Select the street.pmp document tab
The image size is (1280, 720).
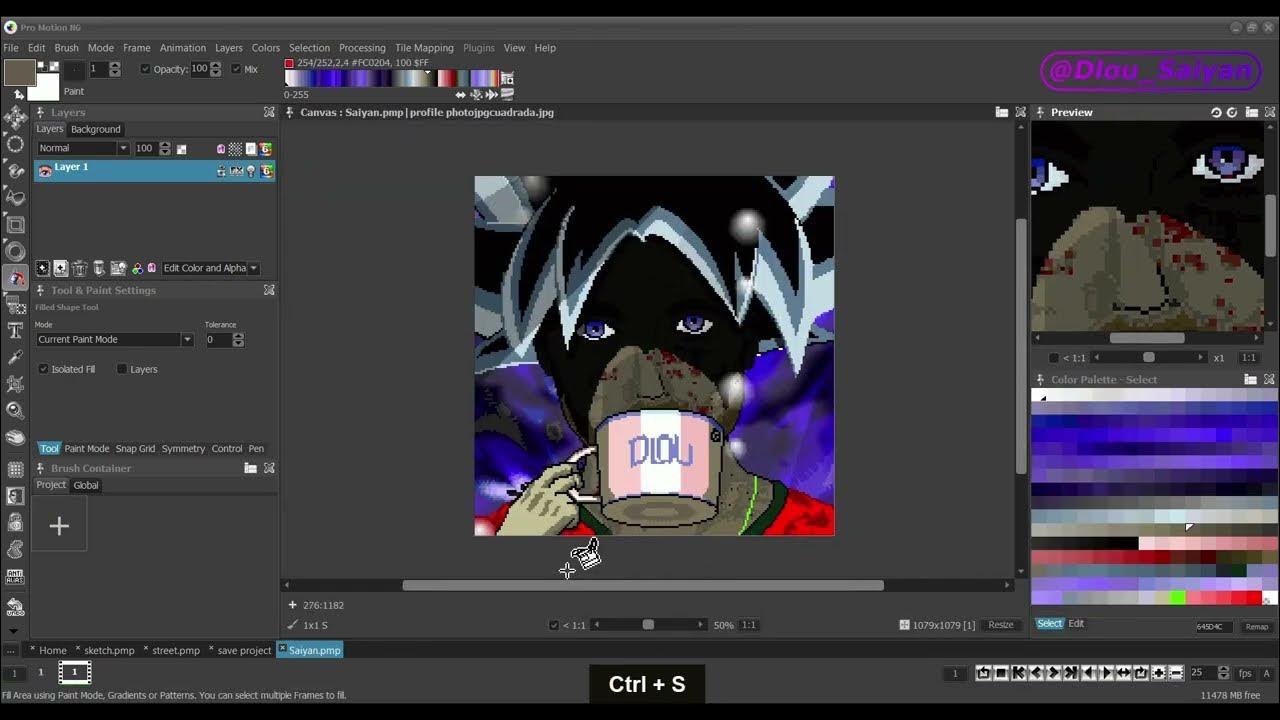point(173,650)
